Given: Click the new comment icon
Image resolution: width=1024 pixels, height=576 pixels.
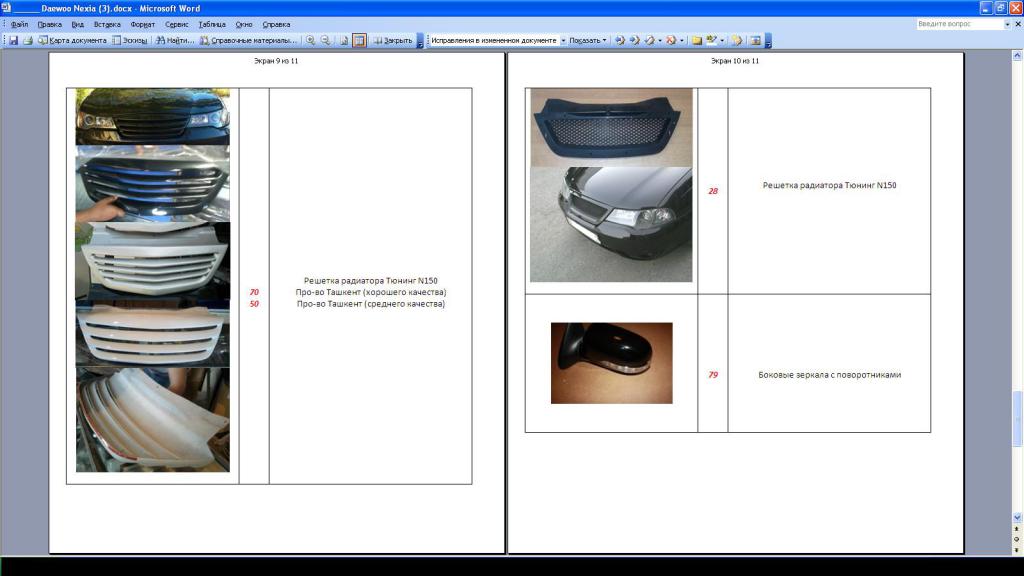Looking at the screenshot, I should click(x=697, y=41).
